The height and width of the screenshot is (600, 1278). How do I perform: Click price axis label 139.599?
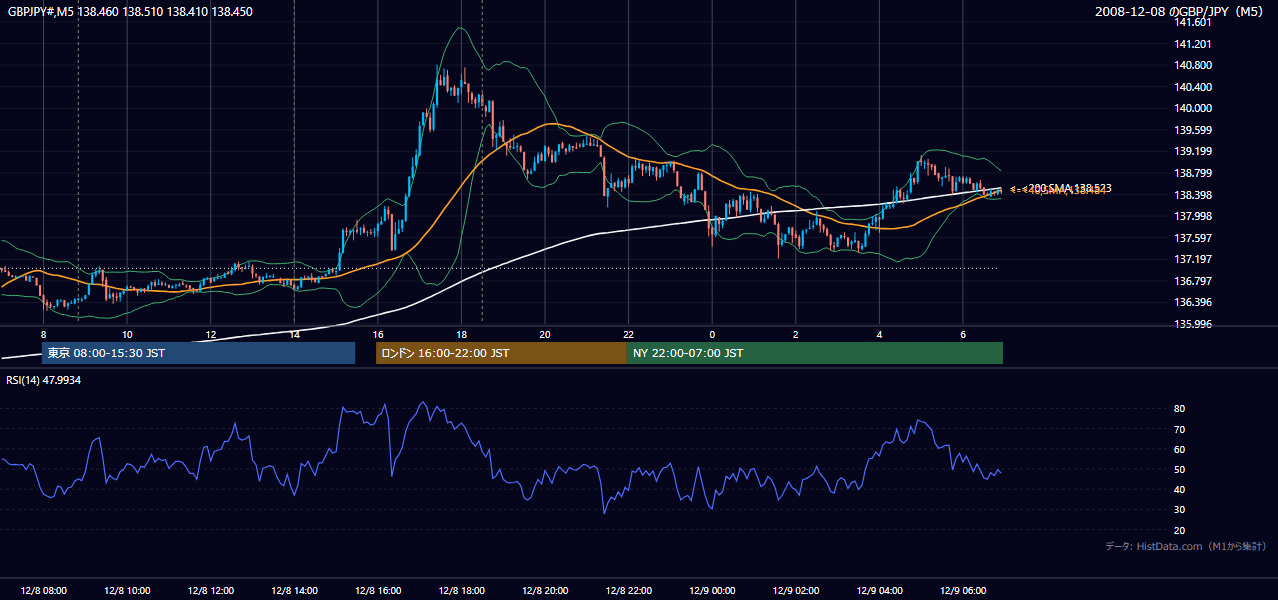point(1194,130)
